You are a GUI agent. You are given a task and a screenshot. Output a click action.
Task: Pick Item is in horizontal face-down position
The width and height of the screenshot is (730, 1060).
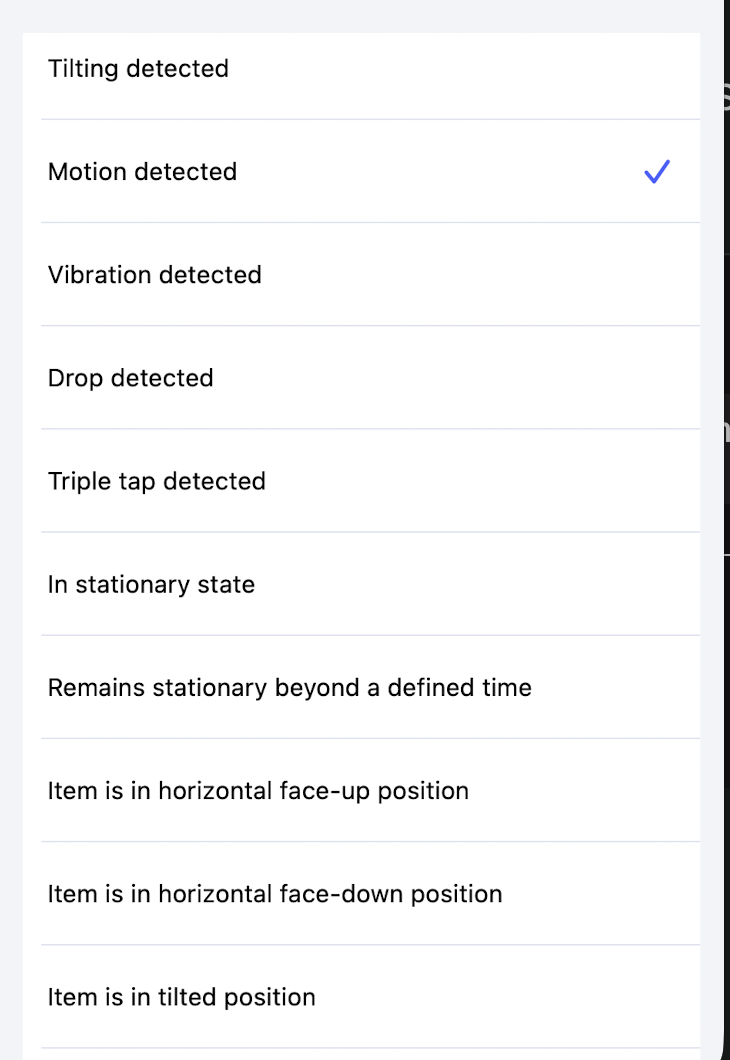[275, 894]
